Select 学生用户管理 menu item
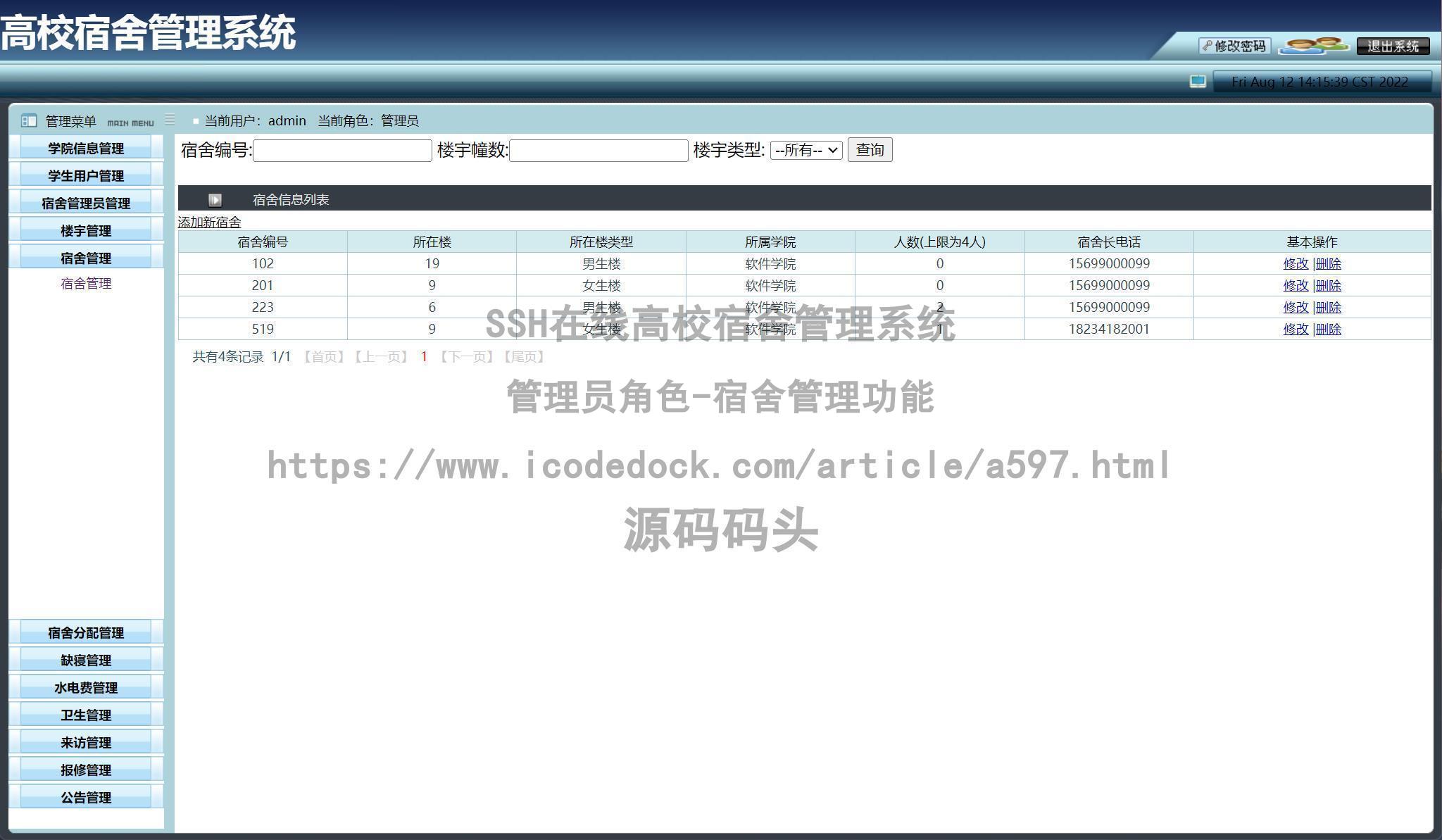The width and height of the screenshot is (1442, 840). click(x=86, y=175)
